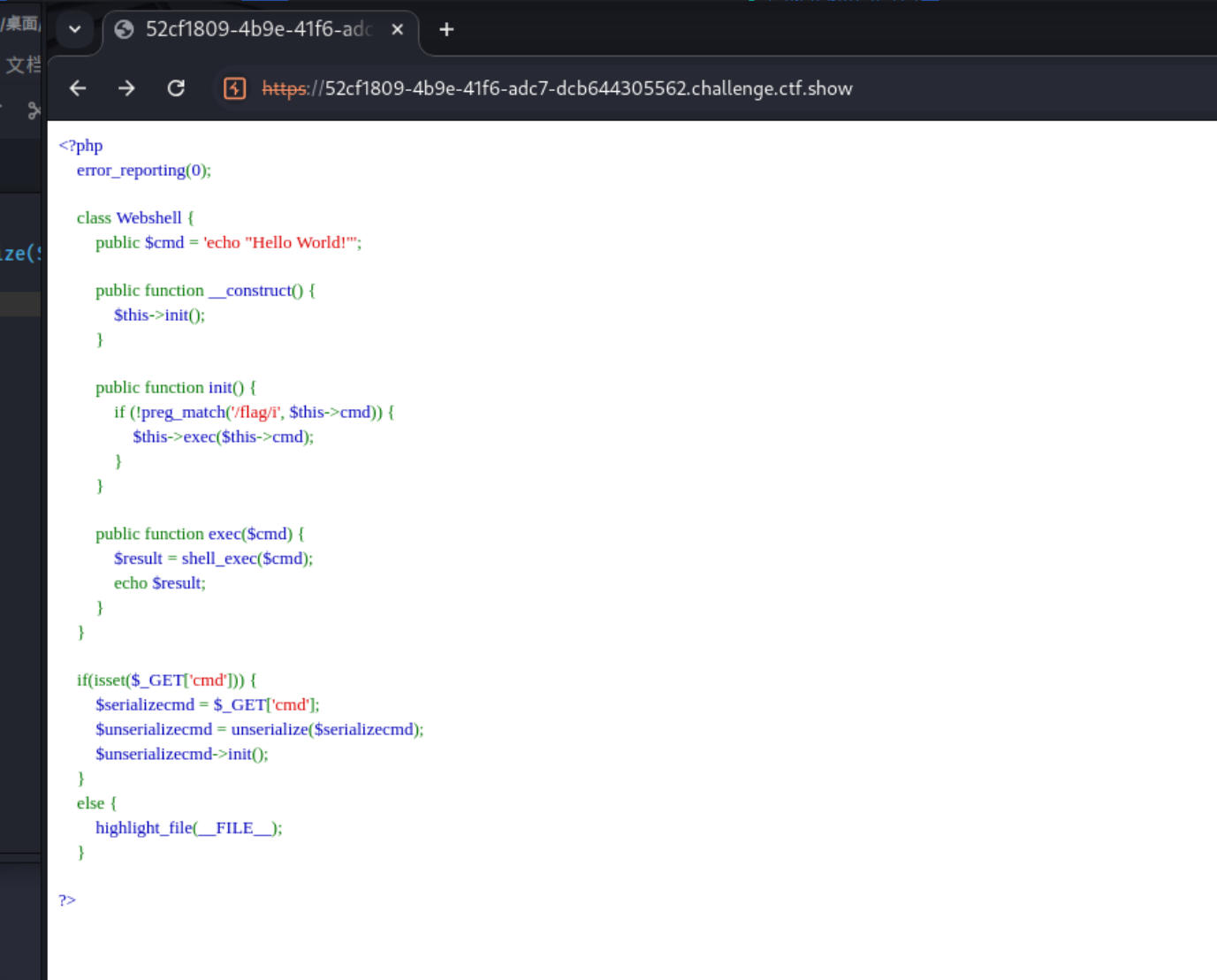
Task: Expand the tab search dropdown
Action: (x=75, y=30)
